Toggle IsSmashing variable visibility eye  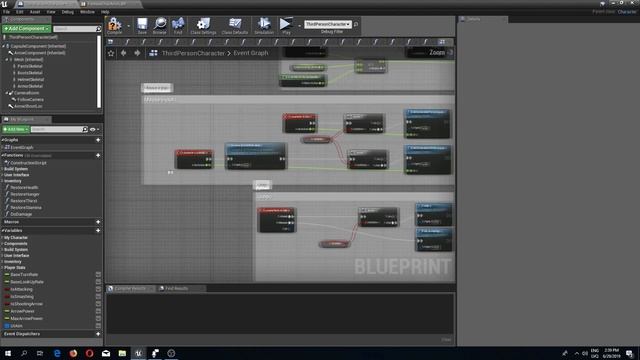98,297
